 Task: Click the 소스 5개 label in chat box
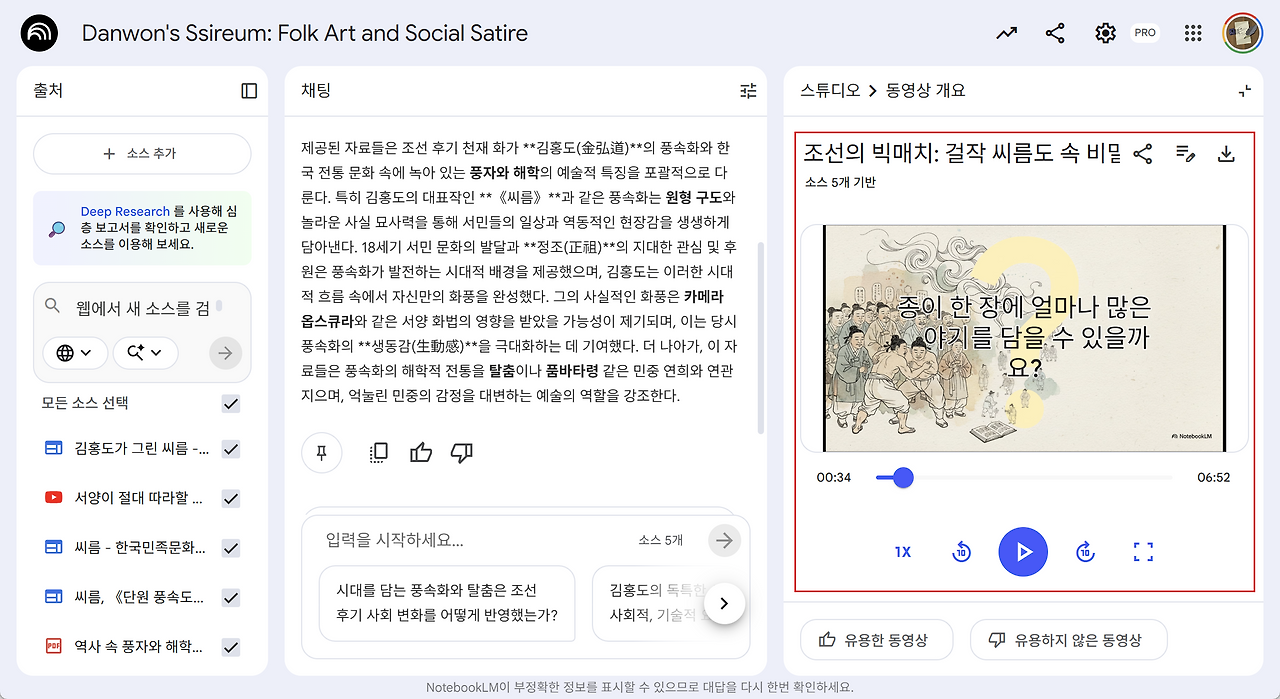pos(661,540)
